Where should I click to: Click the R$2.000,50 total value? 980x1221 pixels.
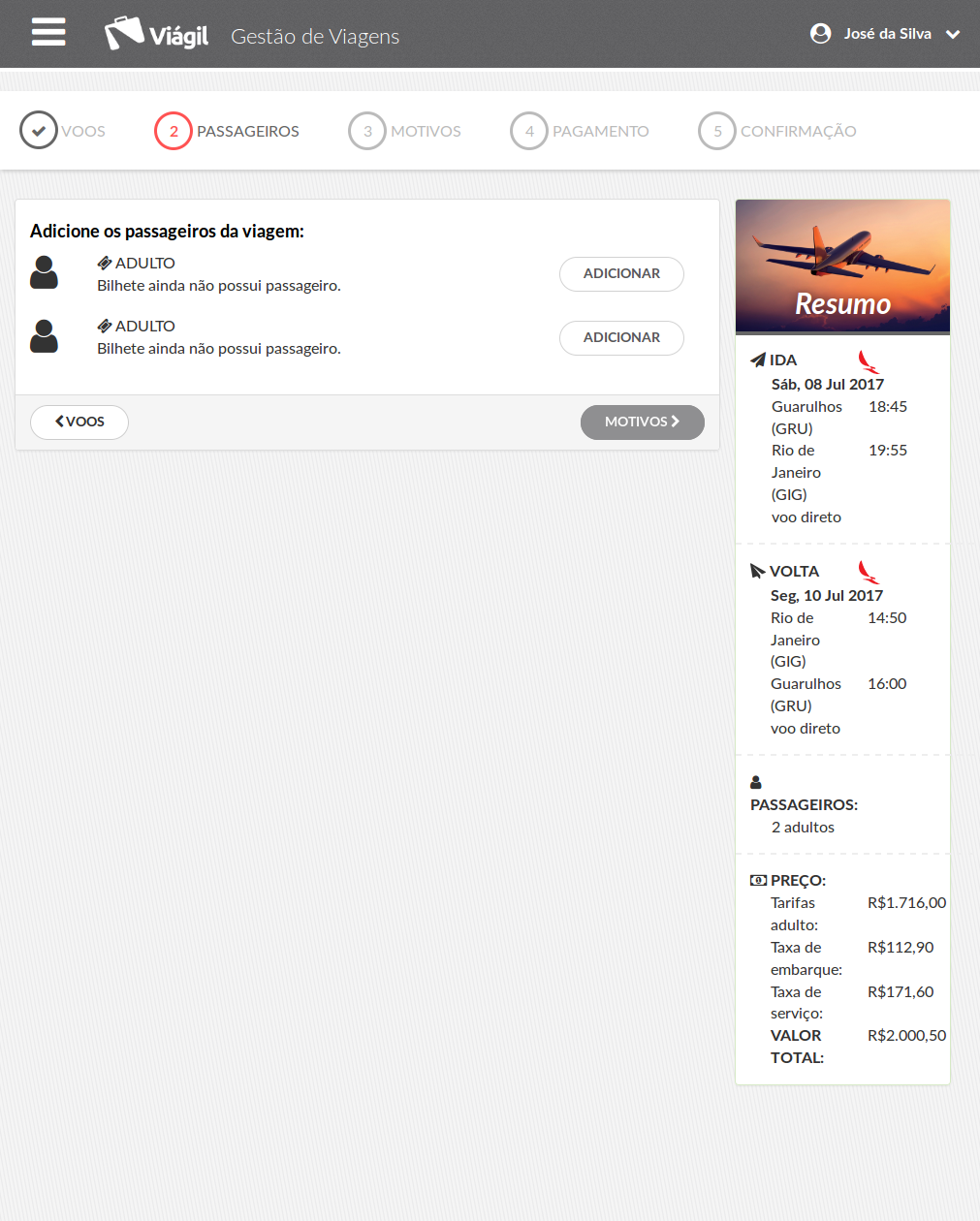906,1035
